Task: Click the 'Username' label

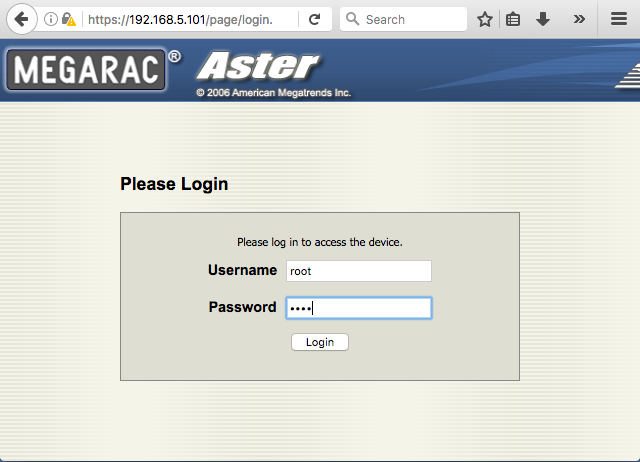Action: point(242,270)
